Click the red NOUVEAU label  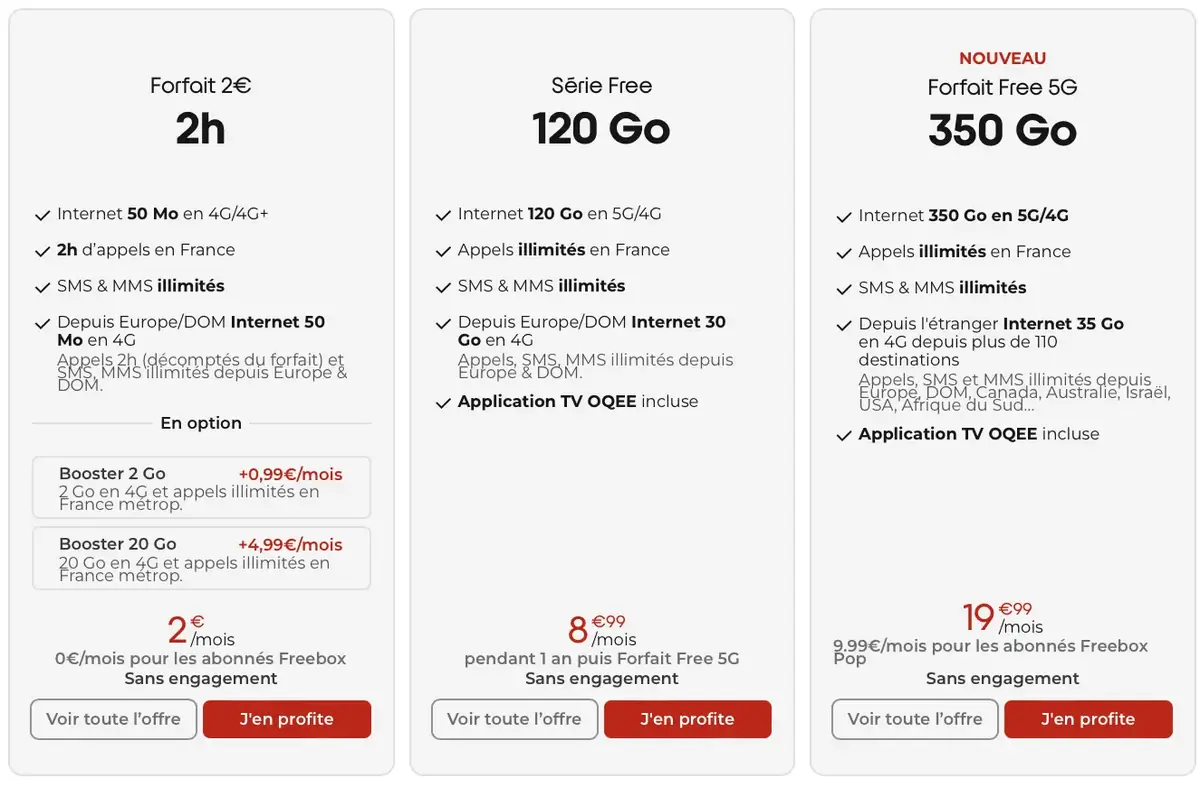tap(1002, 58)
